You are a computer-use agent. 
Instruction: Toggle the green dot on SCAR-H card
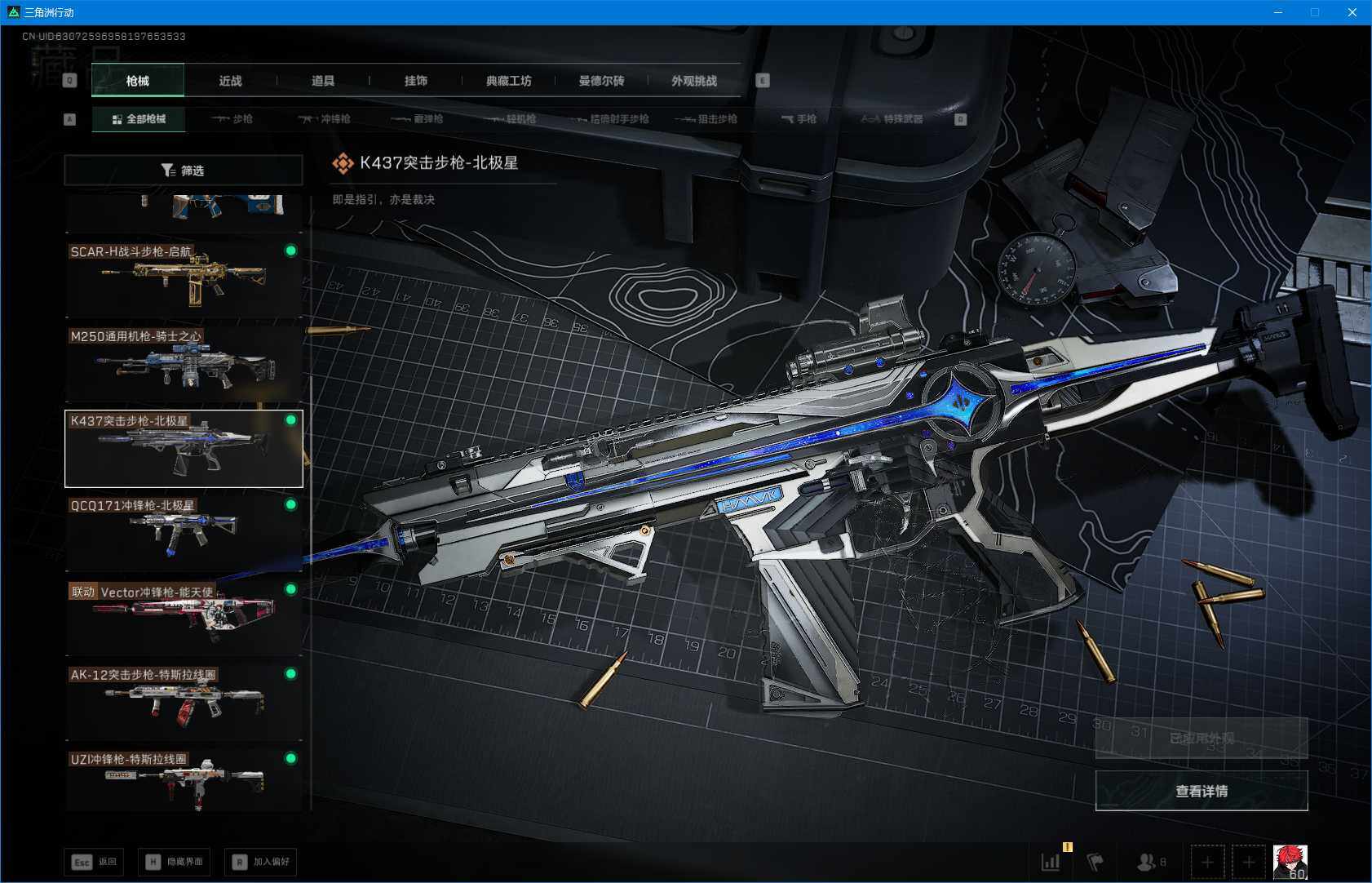290,251
